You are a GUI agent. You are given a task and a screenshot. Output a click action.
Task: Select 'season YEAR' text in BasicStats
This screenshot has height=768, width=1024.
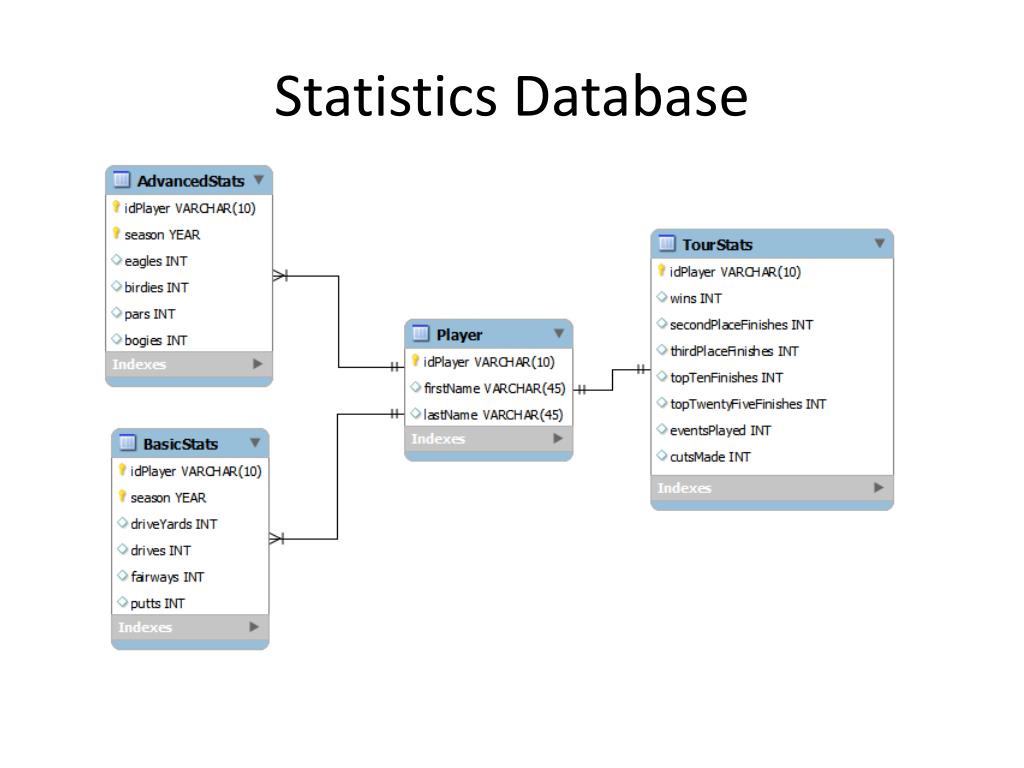pos(168,498)
